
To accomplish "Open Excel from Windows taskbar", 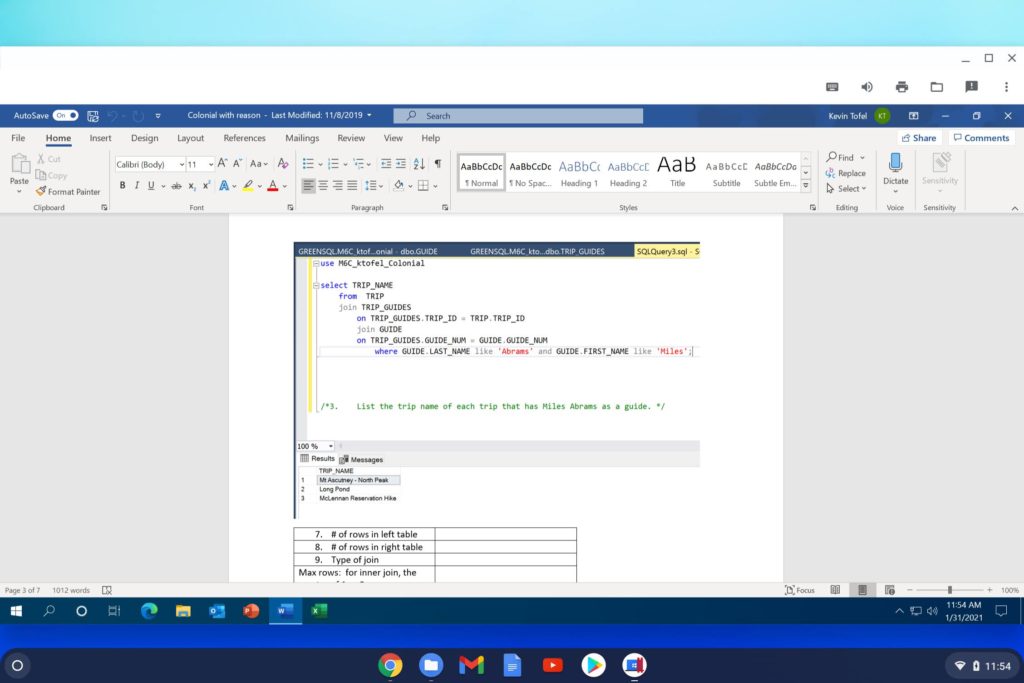I will pyautogui.click(x=319, y=611).
